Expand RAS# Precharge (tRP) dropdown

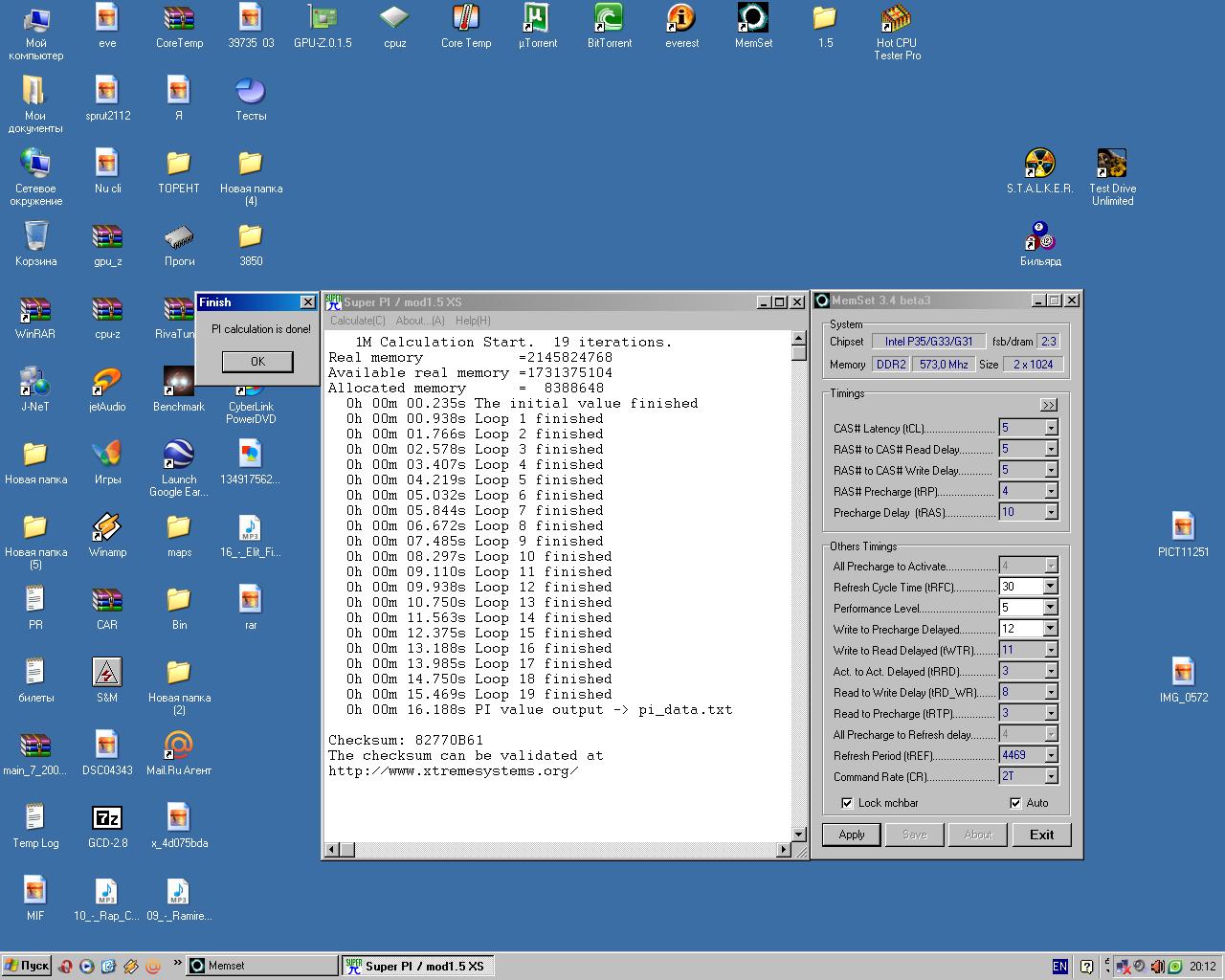(x=1051, y=491)
